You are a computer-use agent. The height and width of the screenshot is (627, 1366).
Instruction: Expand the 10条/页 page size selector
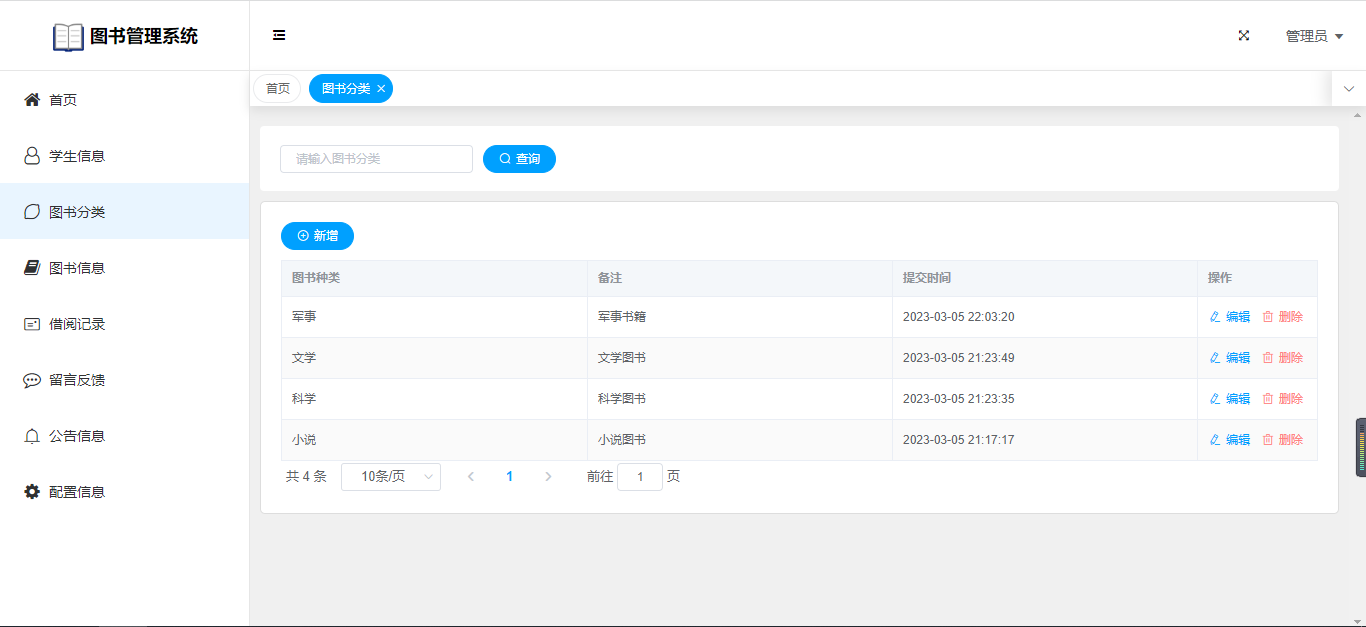(x=391, y=477)
